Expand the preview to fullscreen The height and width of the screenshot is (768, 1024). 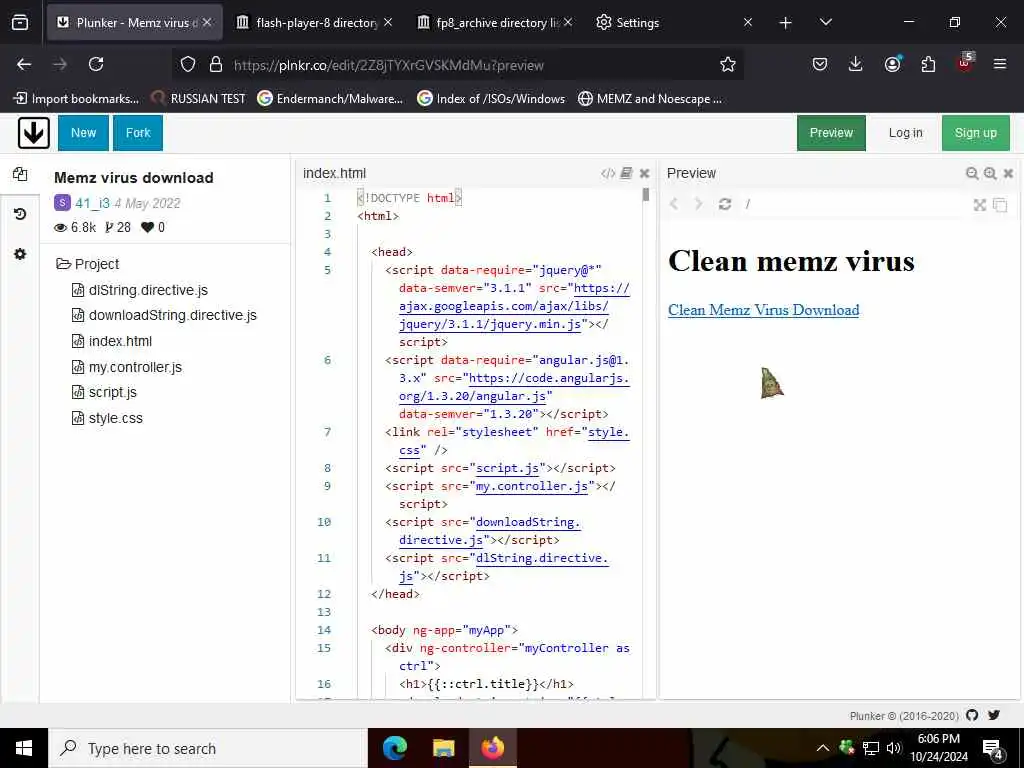pyautogui.click(x=980, y=205)
